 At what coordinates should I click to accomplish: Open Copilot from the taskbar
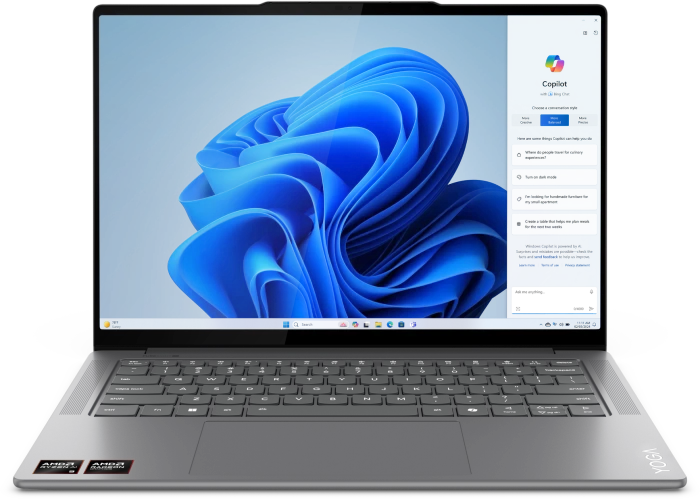(x=355, y=324)
